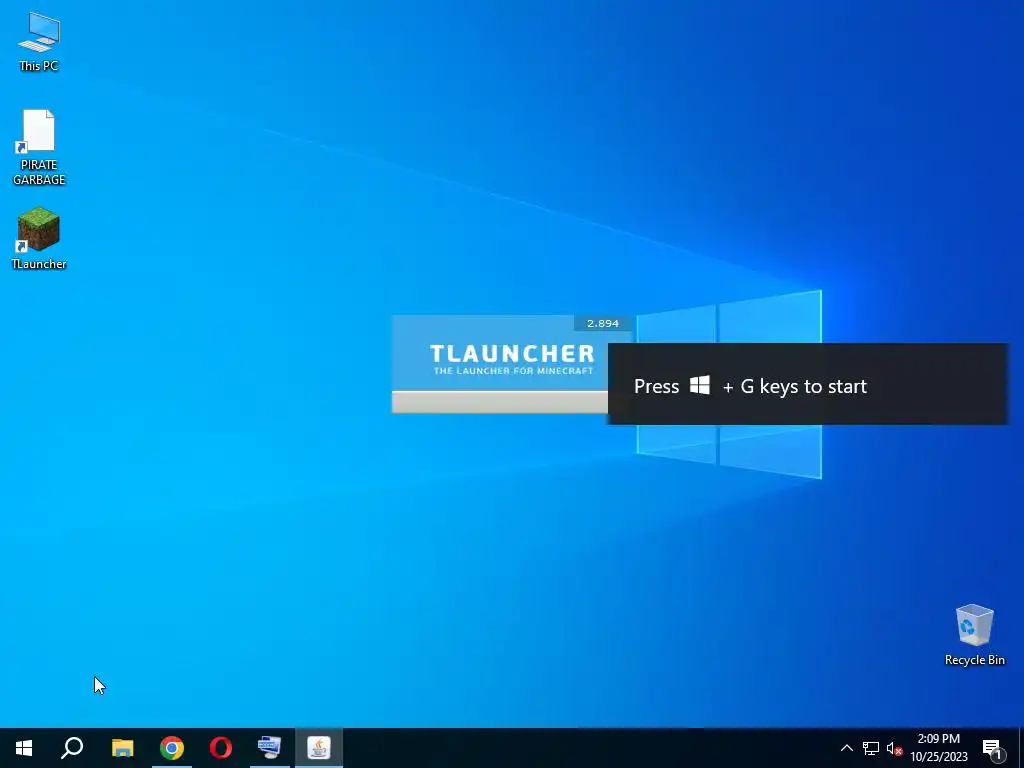This screenshot has width=1024, height=768.
Task: Open Opera browser from taskbar
Action: tap(221, 748)
